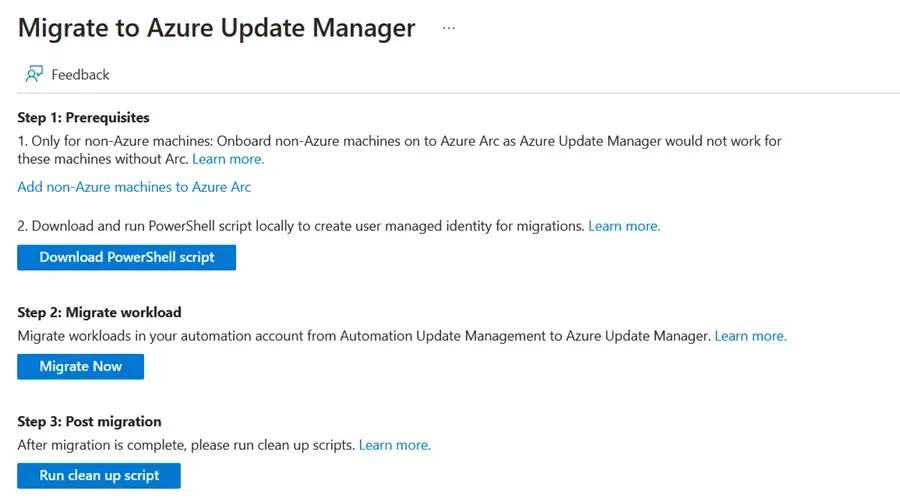The height and width of the screenshot is (500, 900).
Task: Click Download PowerShell script button
Action: pyautogui.click(x=126, y=257)
